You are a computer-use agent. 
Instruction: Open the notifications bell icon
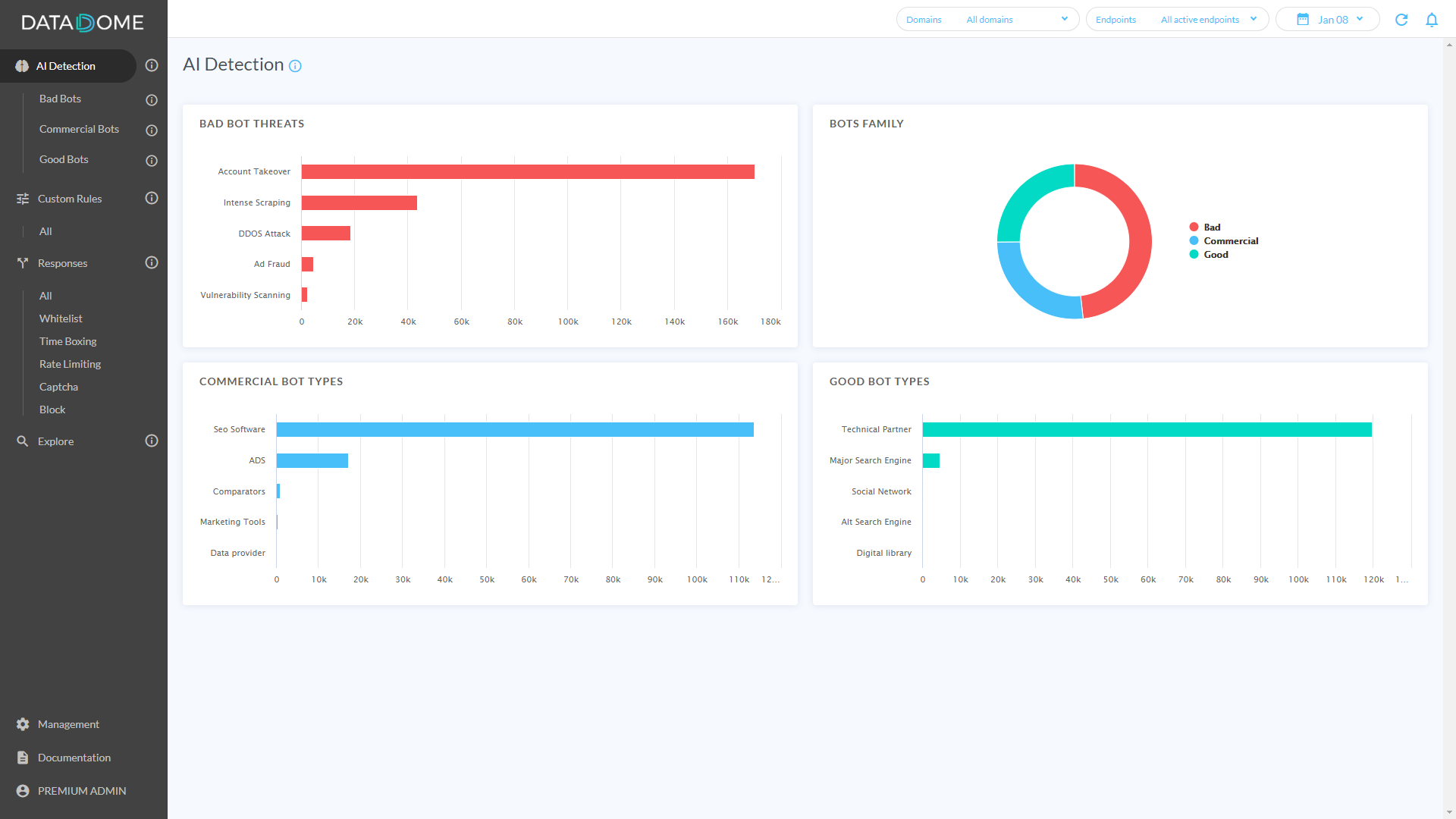click(x=1432, y=20)
